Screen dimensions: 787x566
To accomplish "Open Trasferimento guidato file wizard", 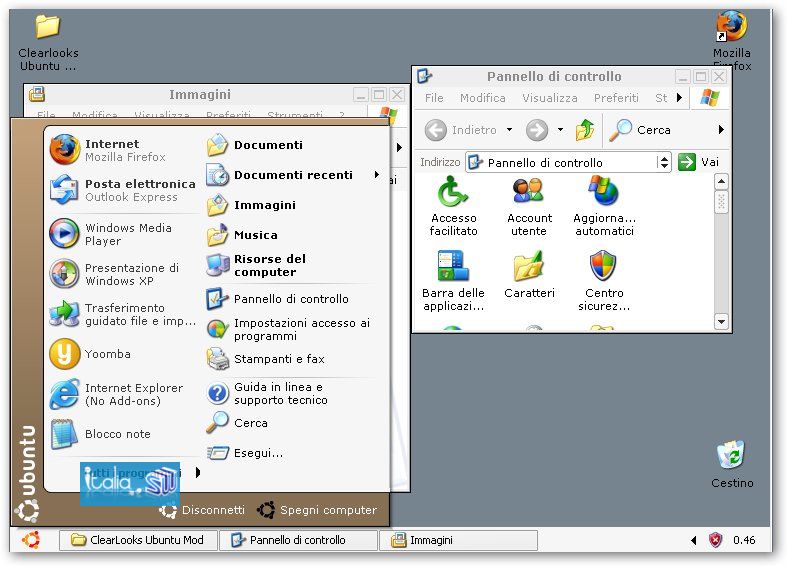I will point(122,314).
